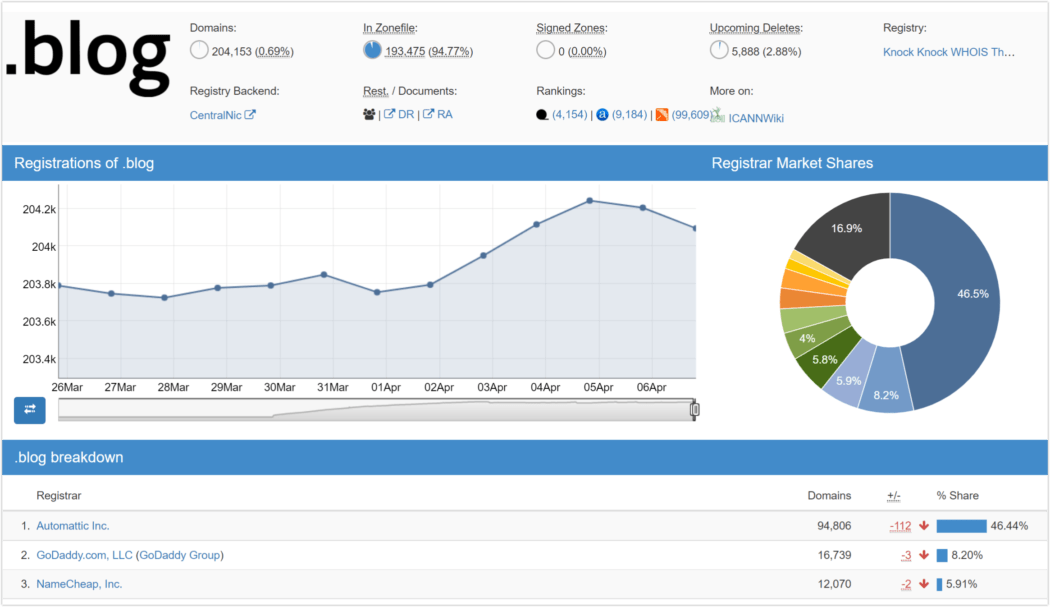Click the 01Apr data point on chart

(x=378, y=292)
